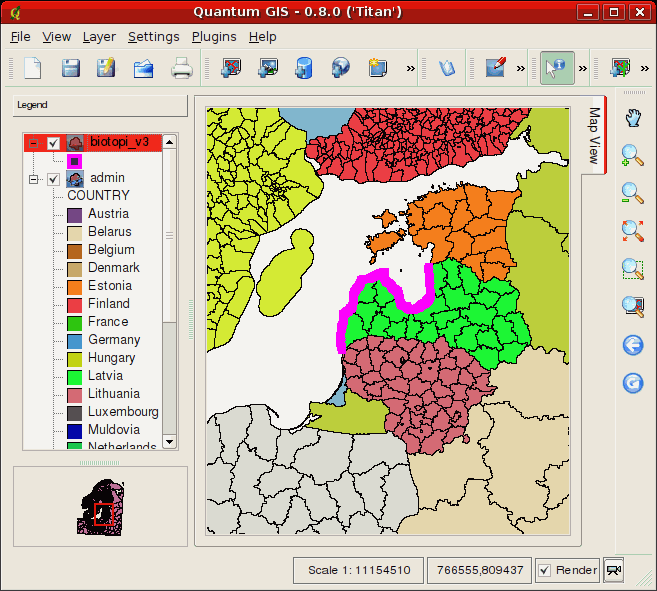Click the Latvia green color swatch

coord(74,377)
